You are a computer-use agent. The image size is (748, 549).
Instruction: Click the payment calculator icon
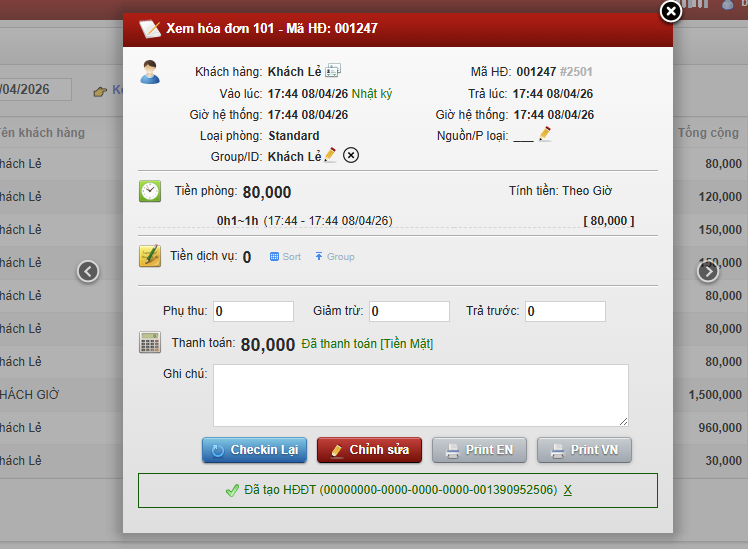coord(150,343)
